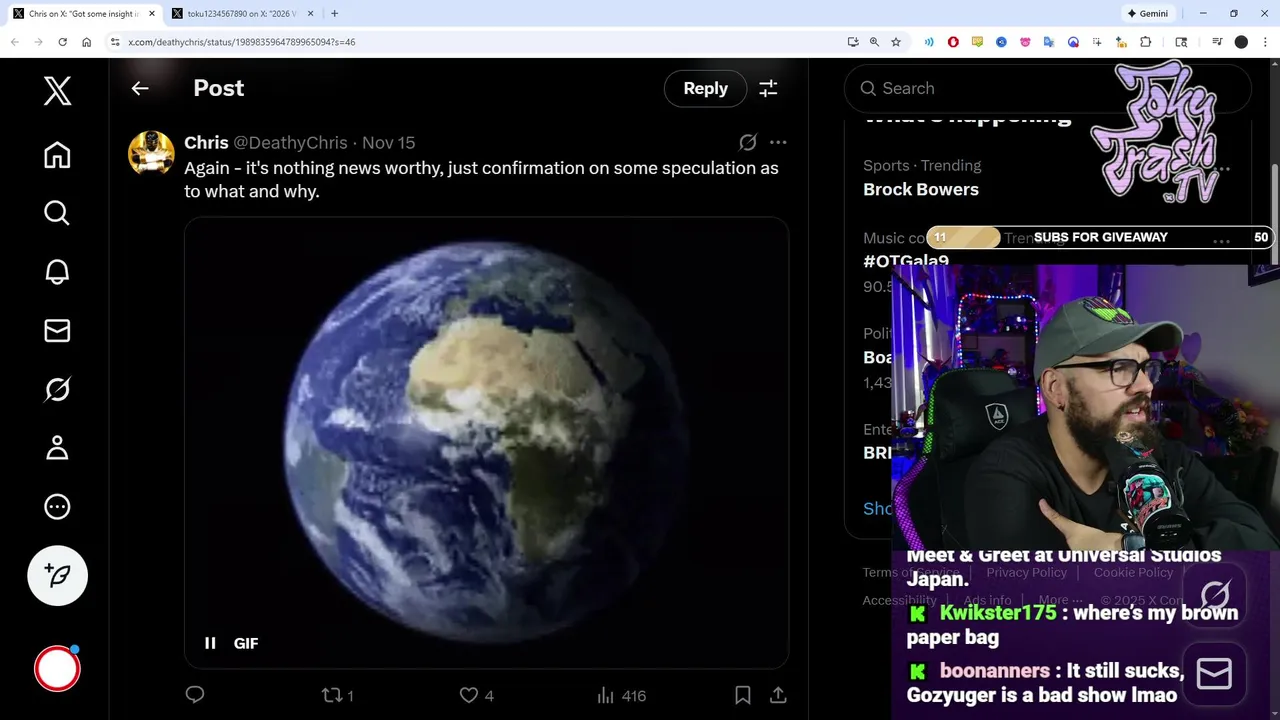Click Grok explain icon on the post
Screen dimensions: 1280x720
pos(747,142)
